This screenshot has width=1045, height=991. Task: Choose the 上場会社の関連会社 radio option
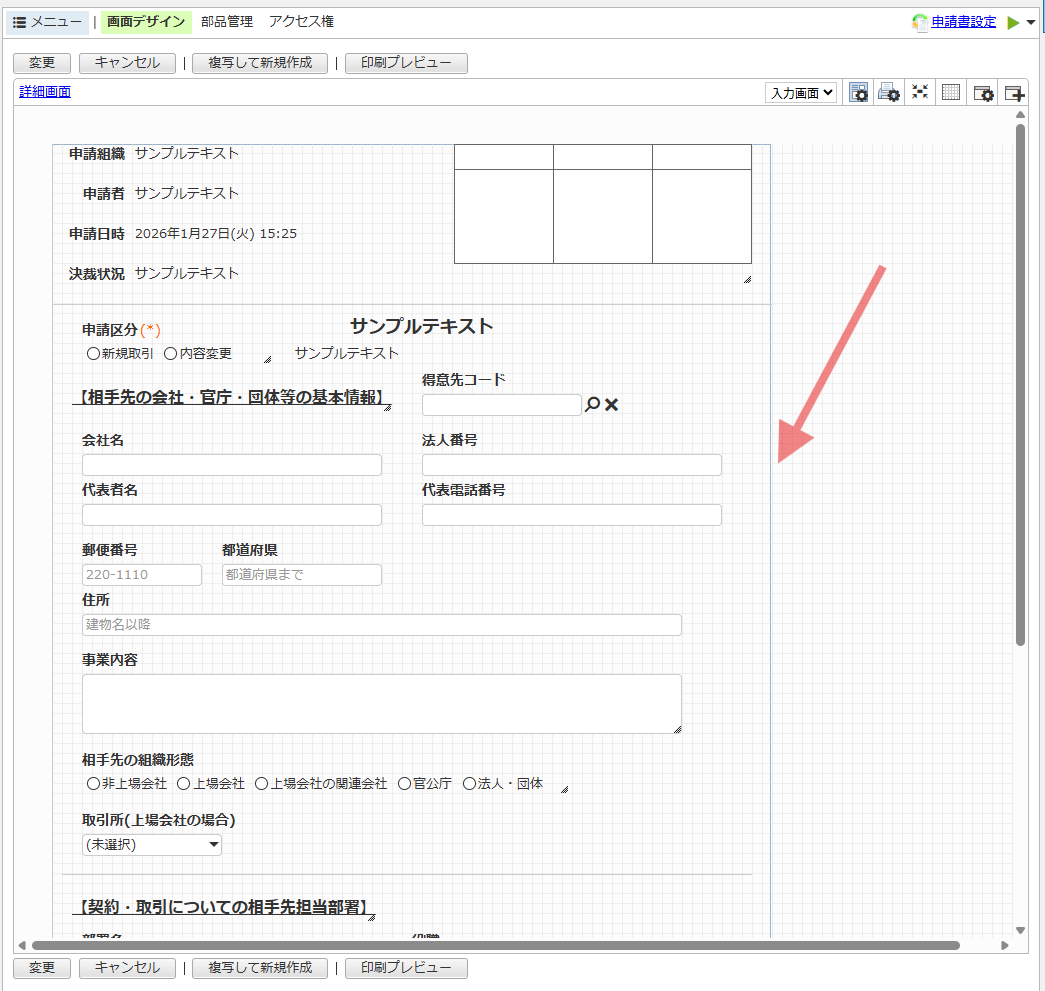tap(262, 784)
